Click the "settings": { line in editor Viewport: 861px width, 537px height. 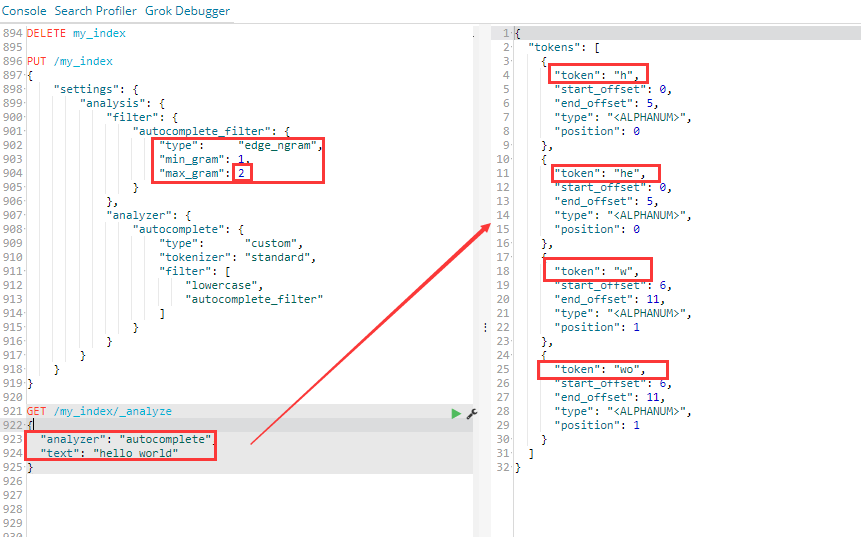click(96, 89)
